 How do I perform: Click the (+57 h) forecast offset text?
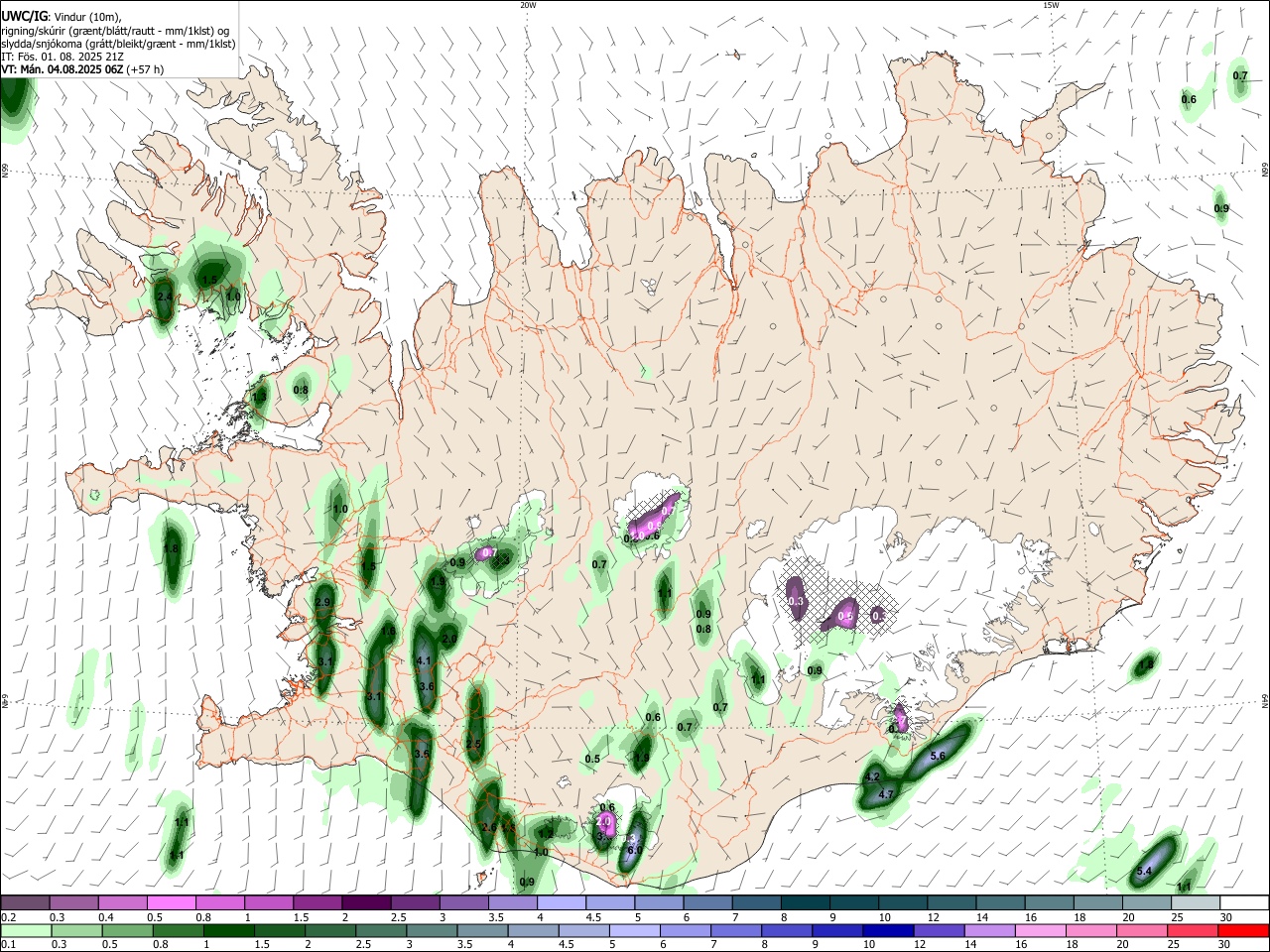click(145, 69)
